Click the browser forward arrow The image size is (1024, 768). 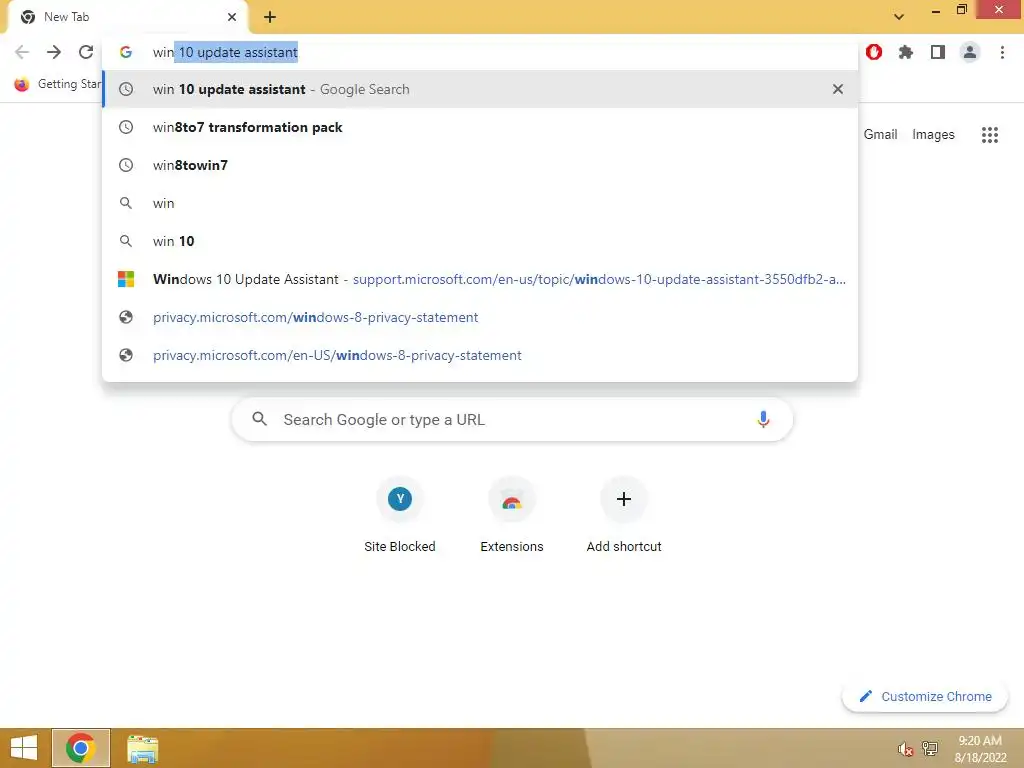[54, 52]
